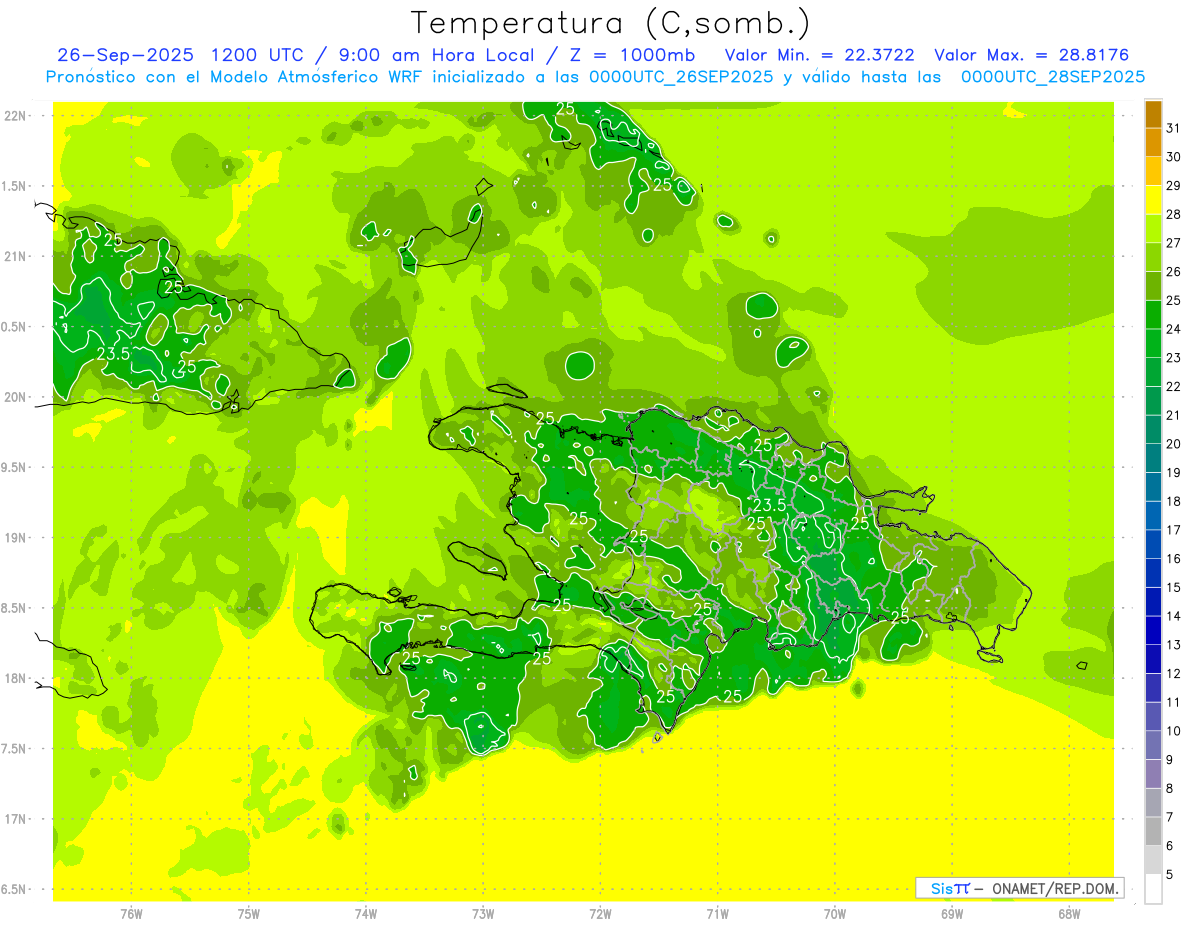
Task: Pick the yellow 28–29 swatch in color scale
Action: click(1153, 200)
